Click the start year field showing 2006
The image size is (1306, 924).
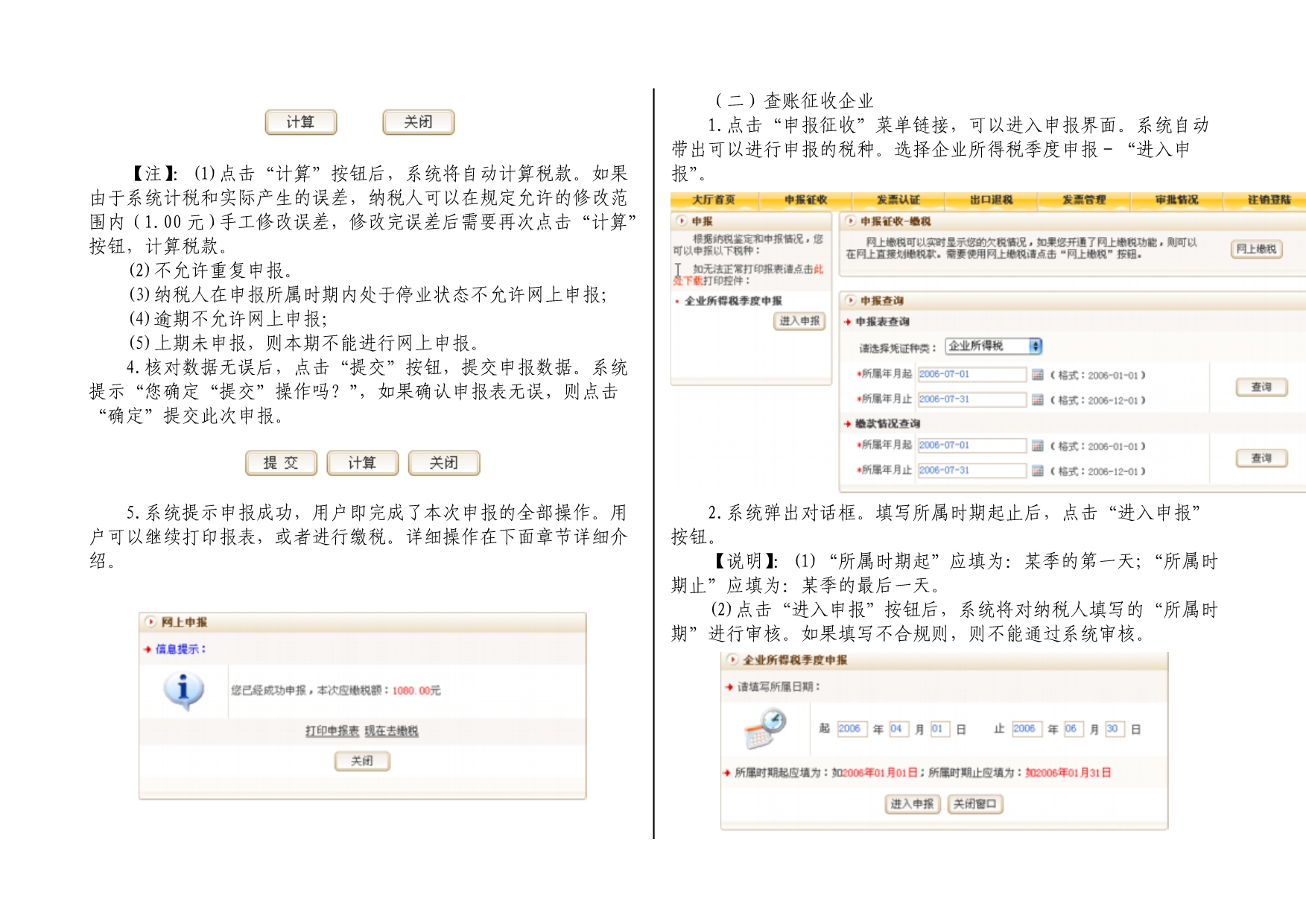click(x=852, y=729)
